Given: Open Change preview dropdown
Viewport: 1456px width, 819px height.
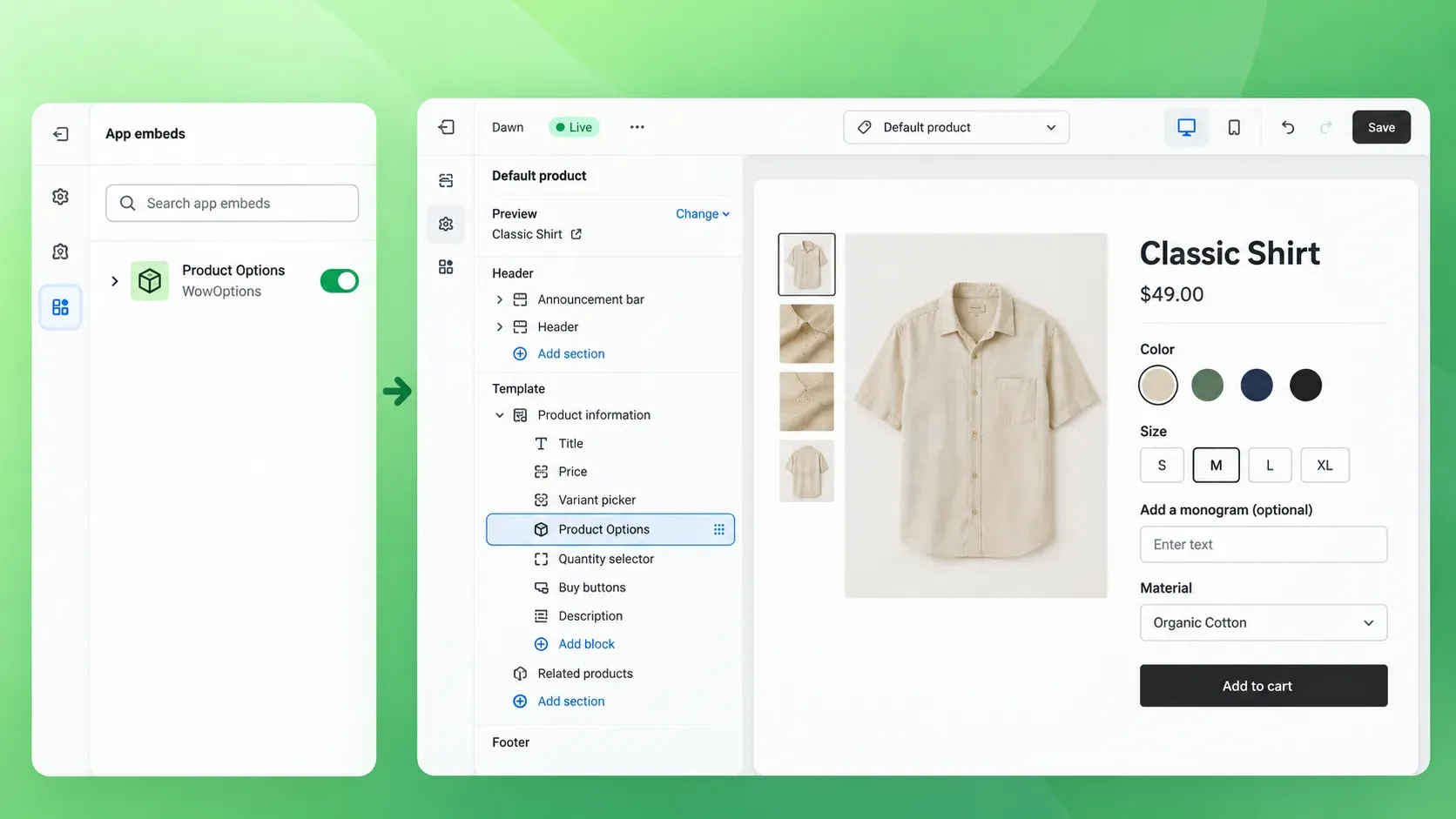Looking at the screenshot, I should click(x=703, y=213).
